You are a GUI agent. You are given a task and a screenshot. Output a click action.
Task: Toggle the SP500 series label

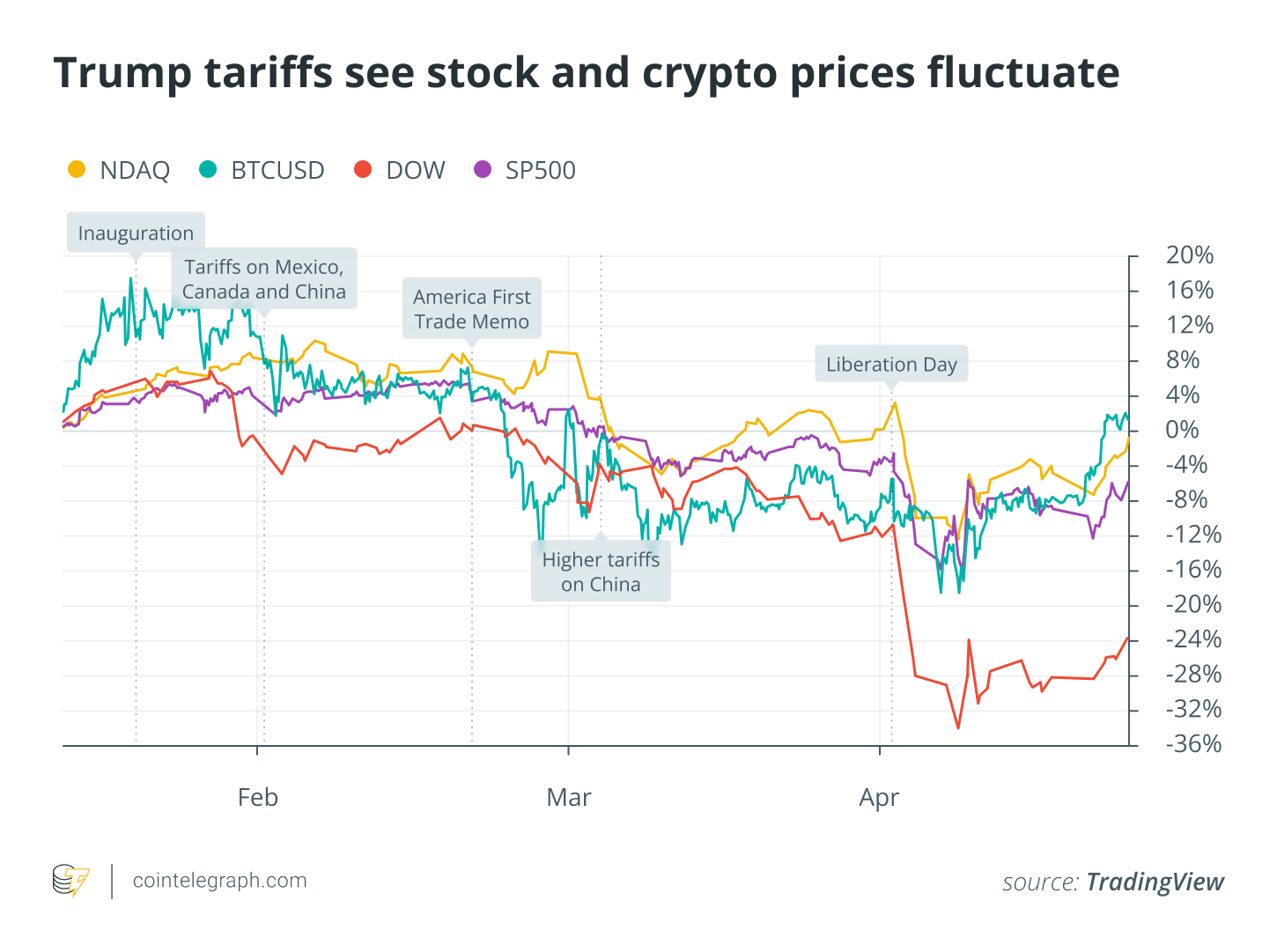[540, 170]
